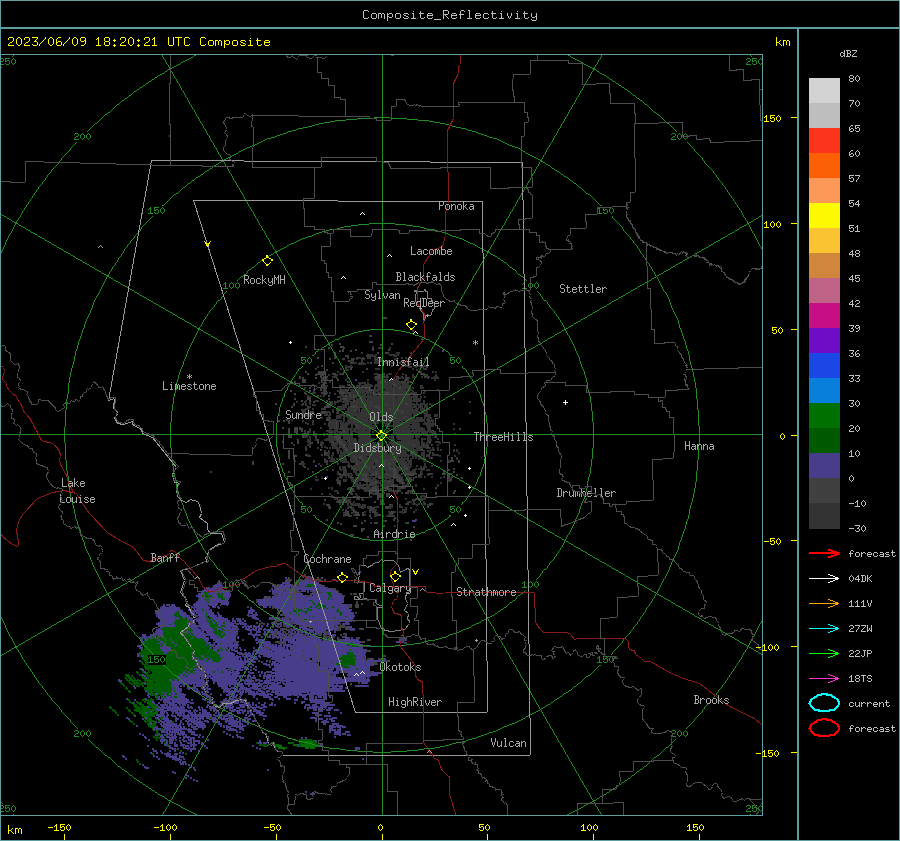Click the cyan current ellipse legend icon
The height and width of the screenshot is (841, 900).
pos(825,703)
